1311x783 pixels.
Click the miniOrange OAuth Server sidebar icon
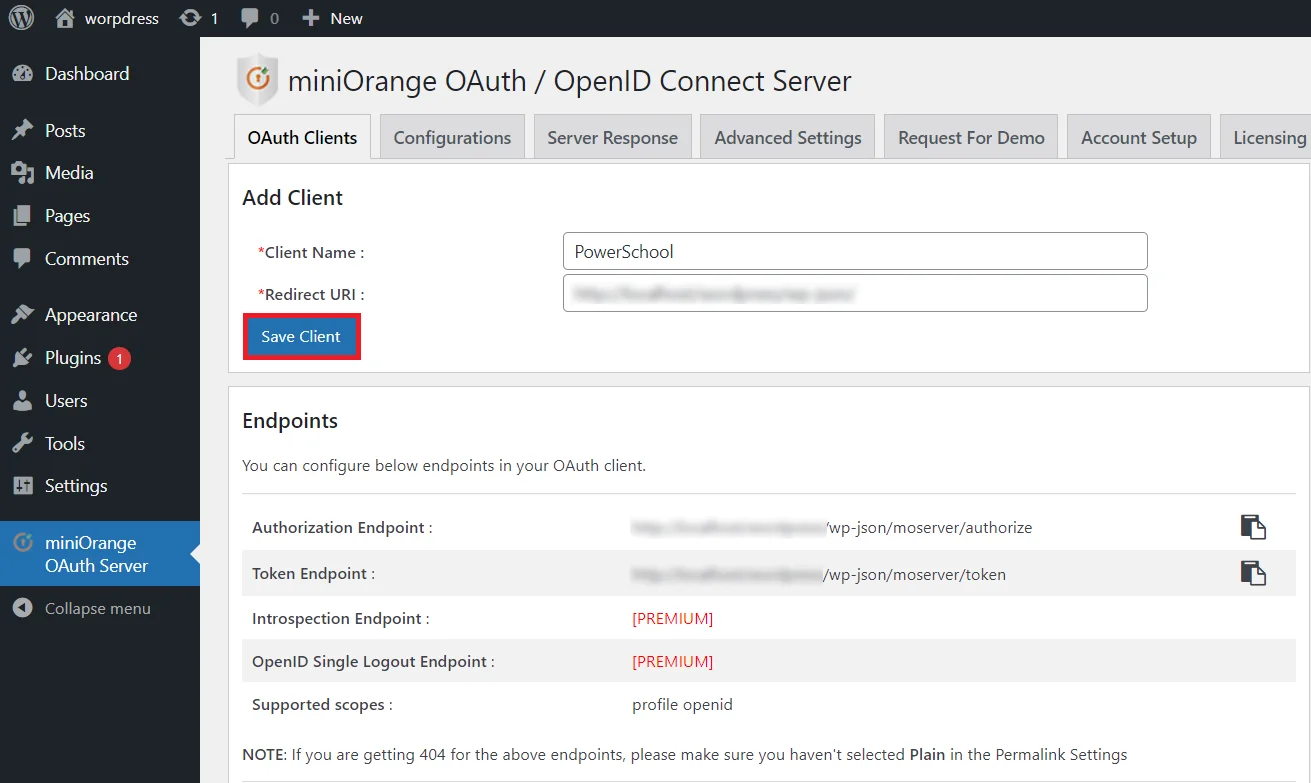click(23, 543)
